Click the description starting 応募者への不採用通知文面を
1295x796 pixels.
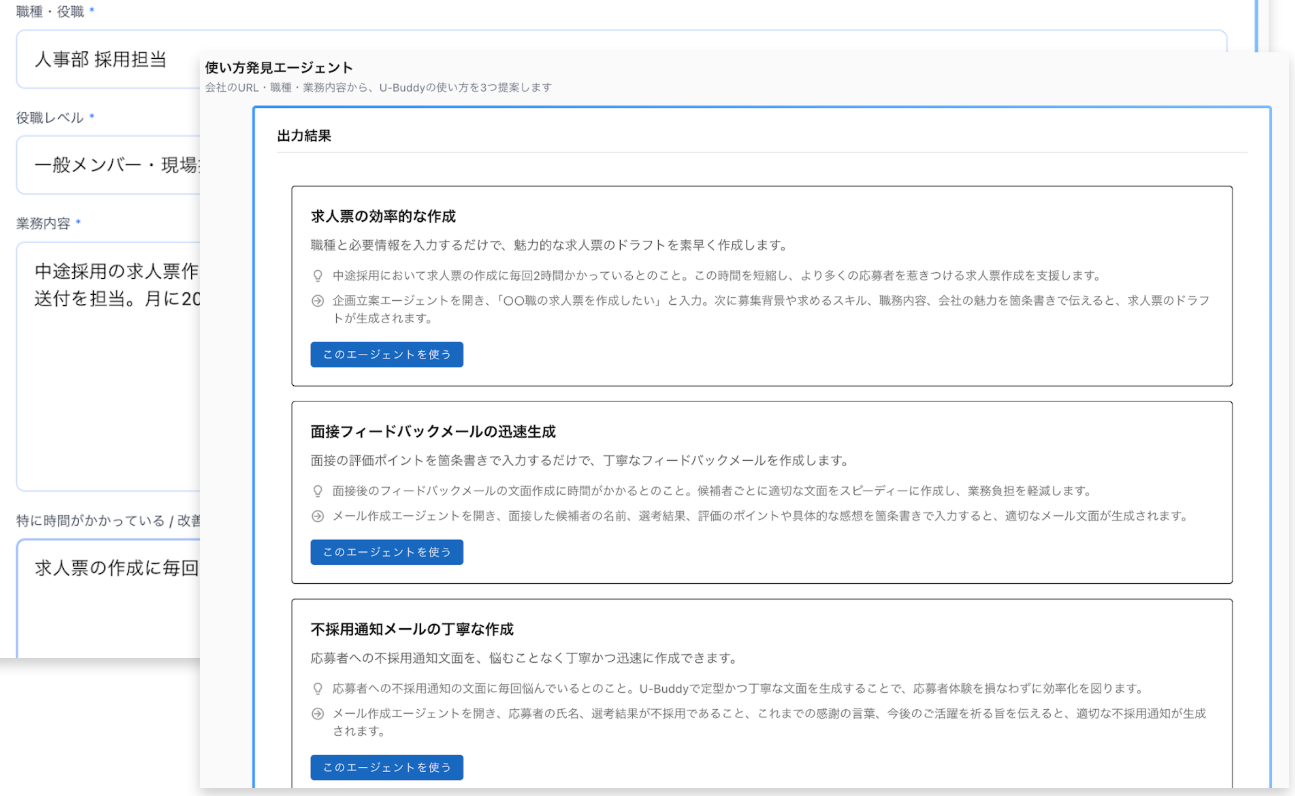point(524,658)
